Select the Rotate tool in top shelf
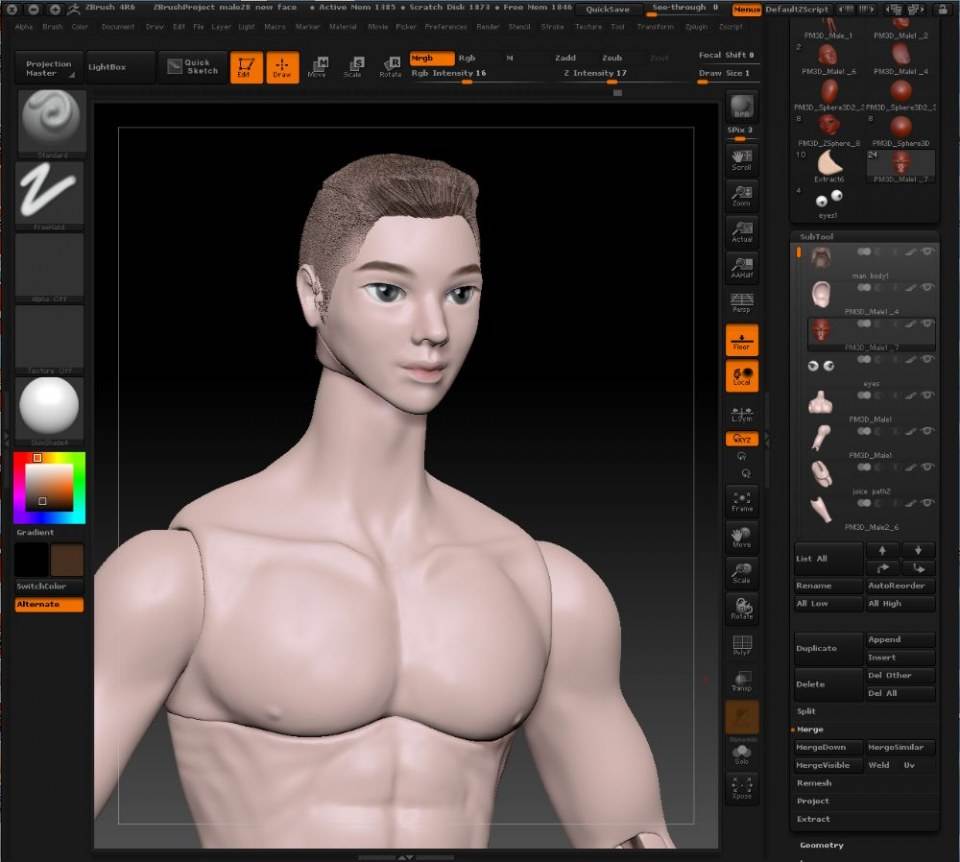The image size is (960, 862). pos(390,67)
